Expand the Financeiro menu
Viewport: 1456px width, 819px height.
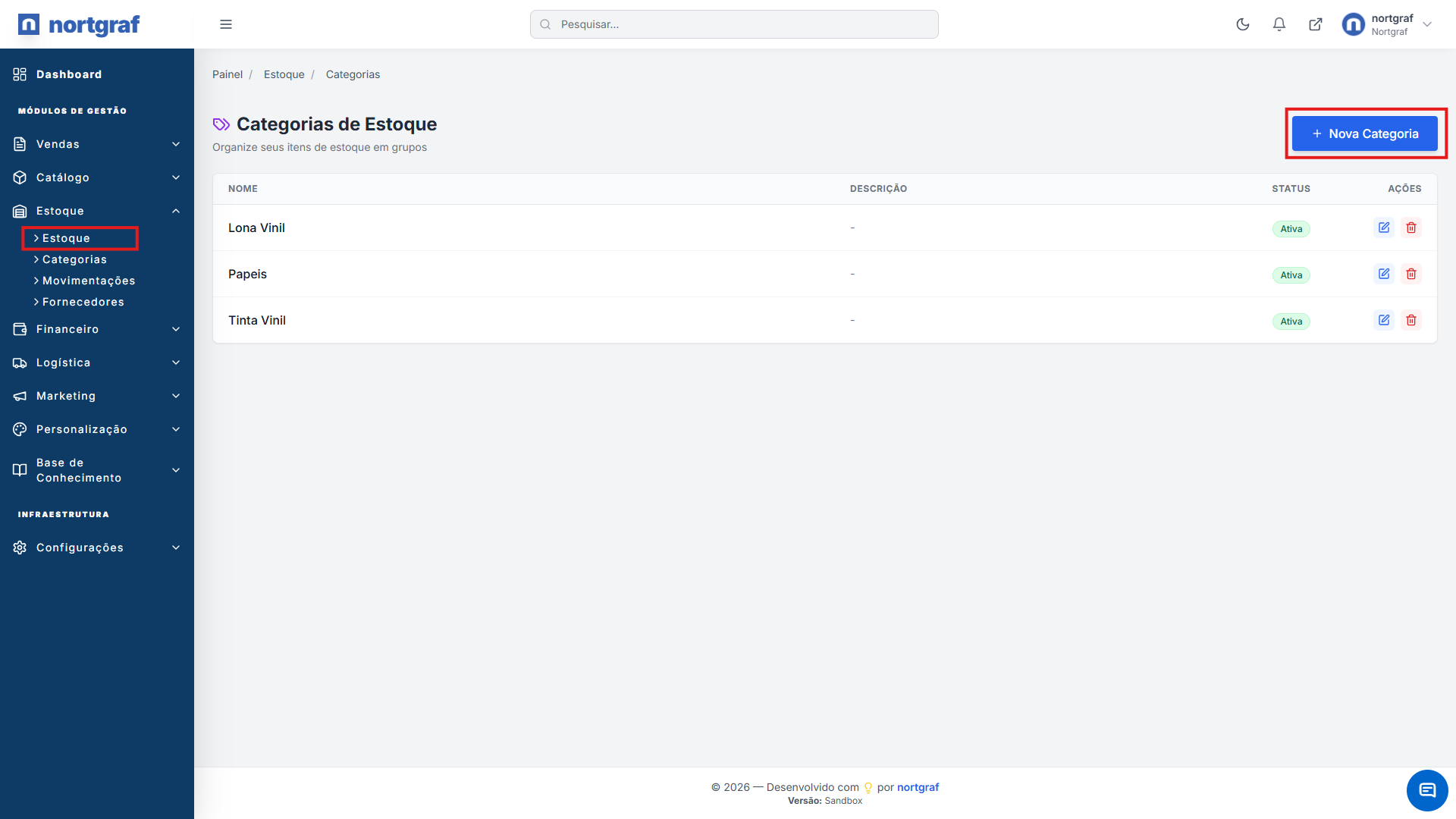[x=97, y=329]
